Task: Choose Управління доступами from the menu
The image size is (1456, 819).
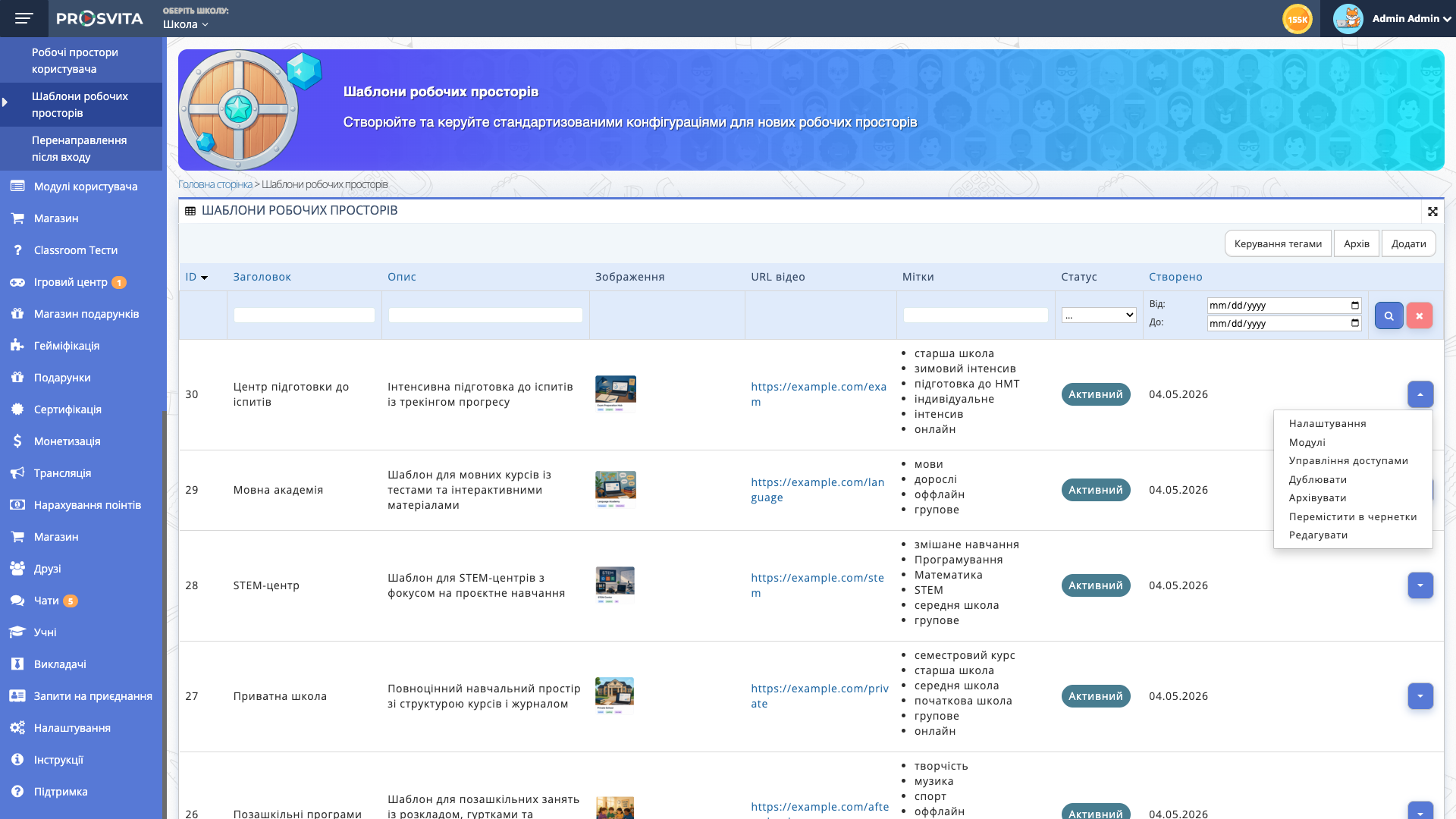Action: (1348, 461)
